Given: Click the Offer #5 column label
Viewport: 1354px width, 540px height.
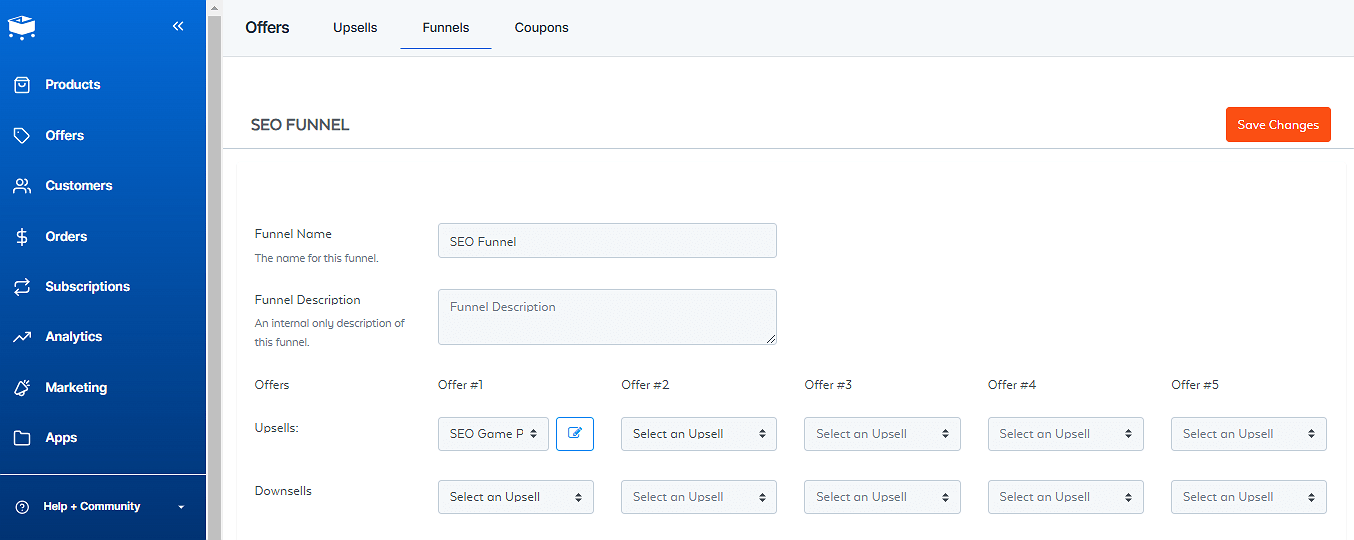Looking at the screenshot, I should pyautogui.click(x=1195, y=385).
